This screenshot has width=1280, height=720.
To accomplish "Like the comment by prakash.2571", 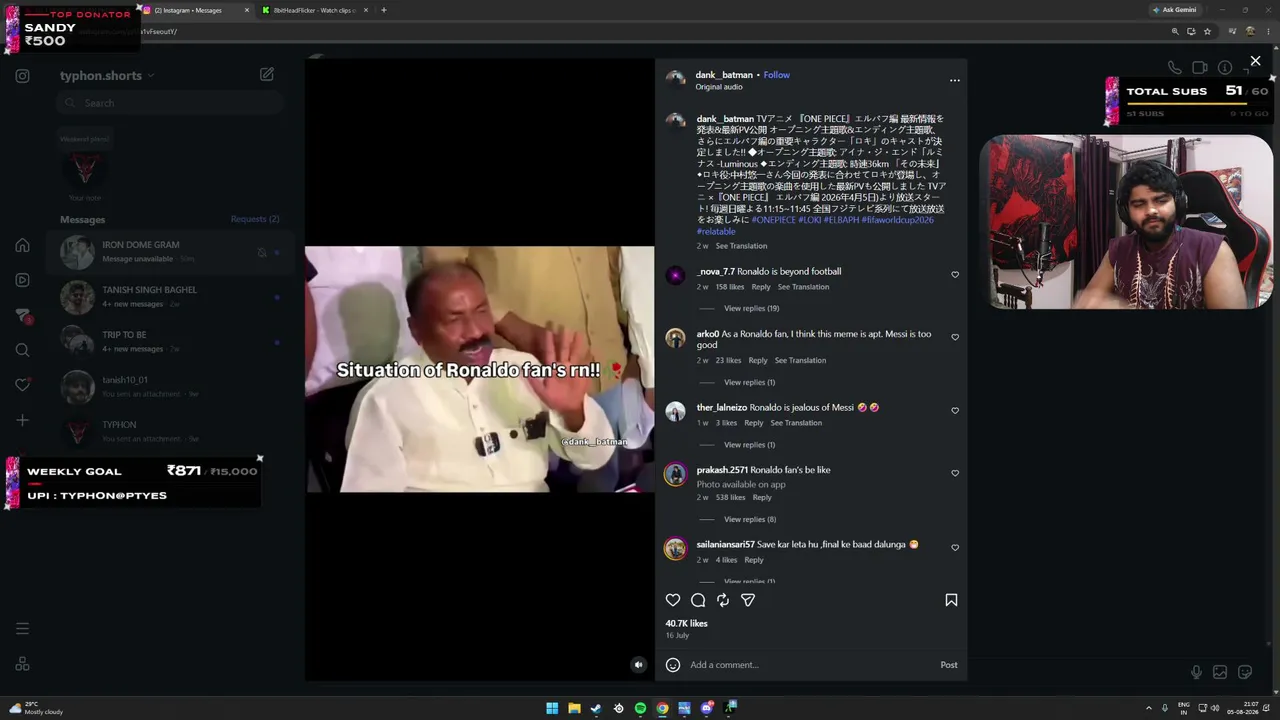I will tap(955, 473).
